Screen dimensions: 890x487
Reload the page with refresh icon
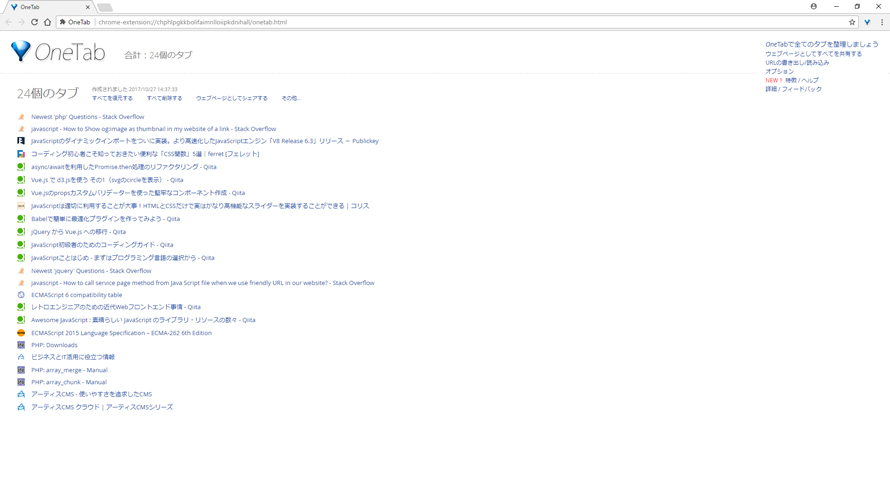click(34, 22)
